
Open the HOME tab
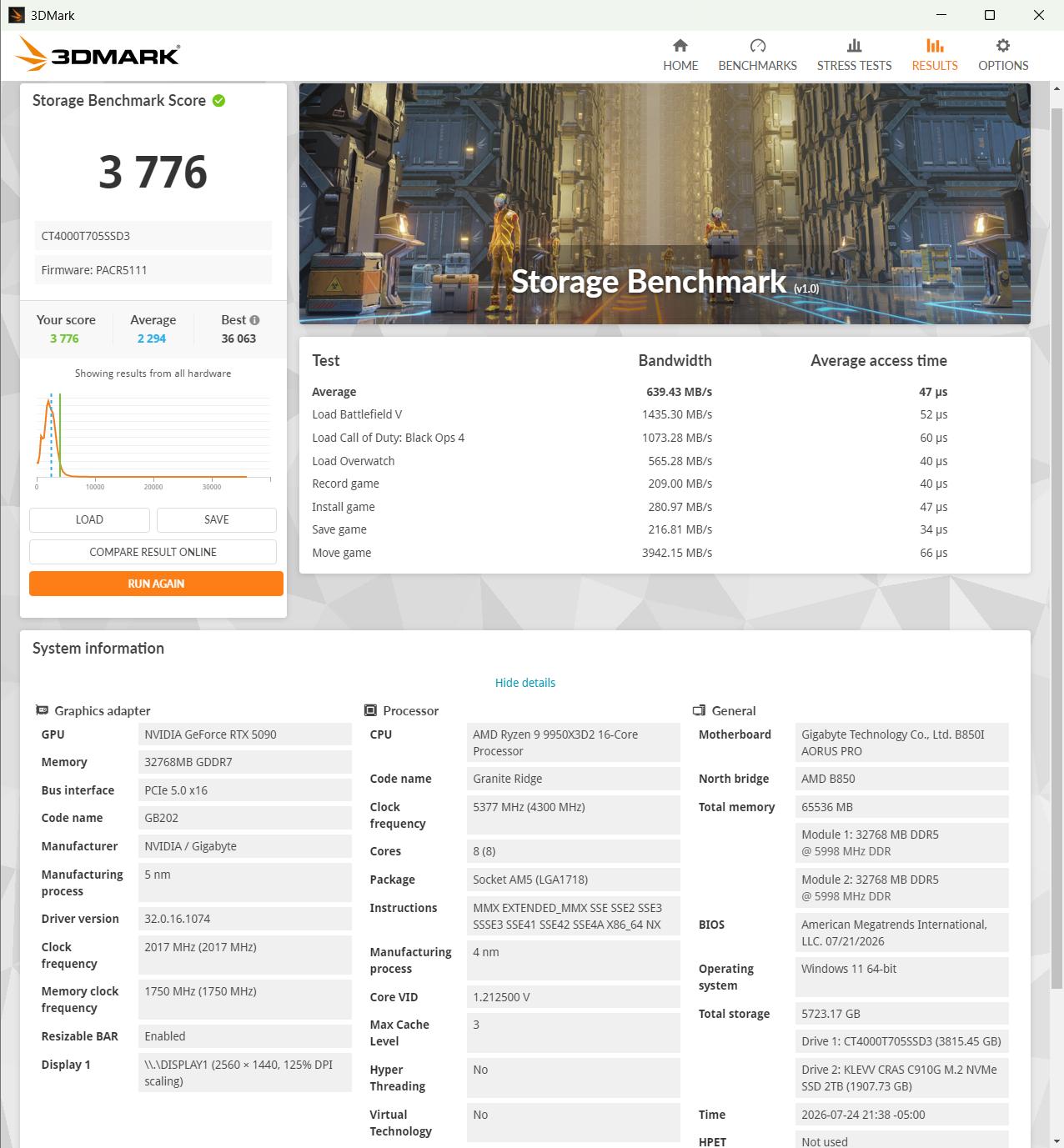click(680, 55)
